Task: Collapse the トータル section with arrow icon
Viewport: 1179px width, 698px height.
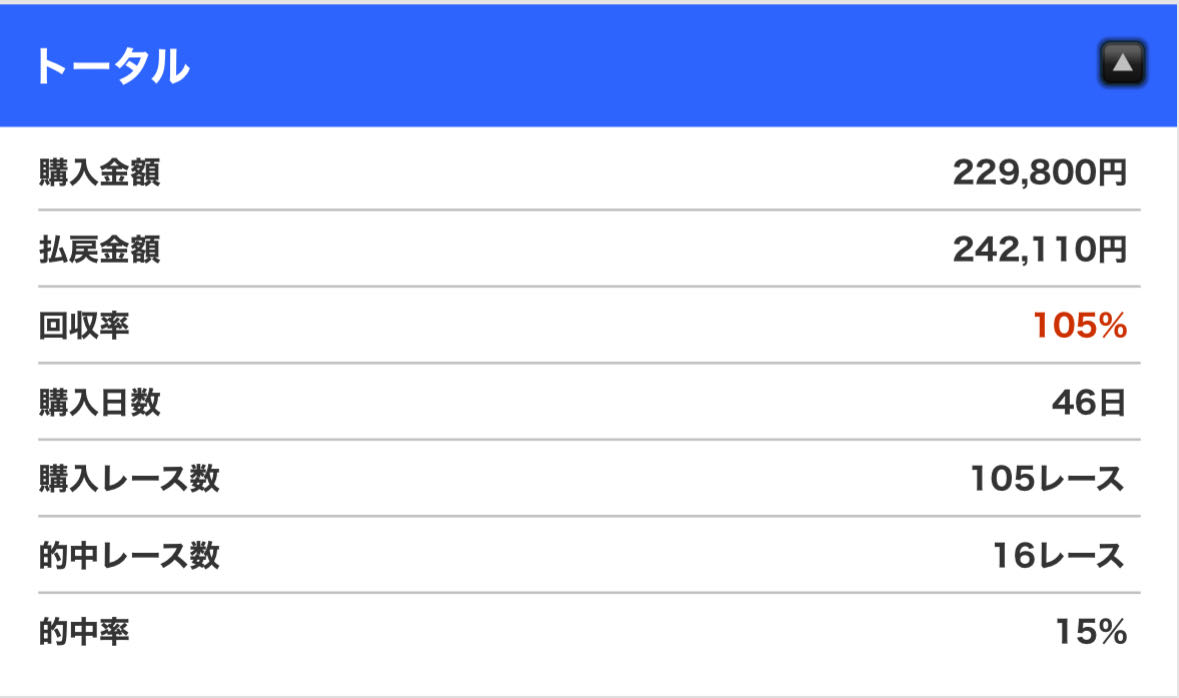Action: click(1122, 65)
